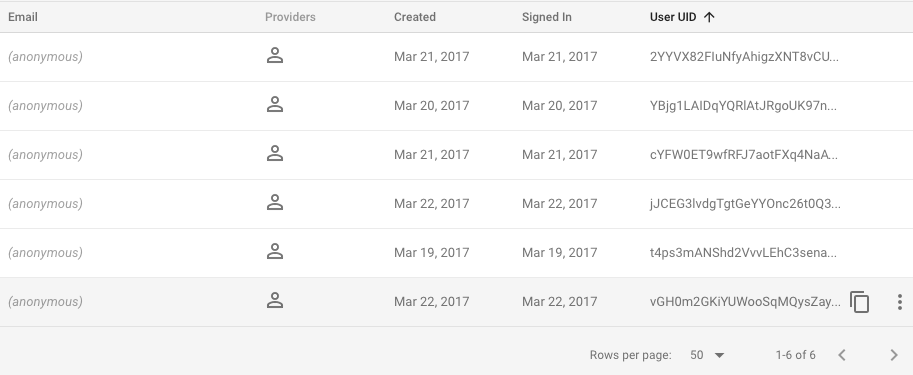Sort the table by the Created column
The height and width of the screenshot is (375, 913).
[x=415, y=17]
